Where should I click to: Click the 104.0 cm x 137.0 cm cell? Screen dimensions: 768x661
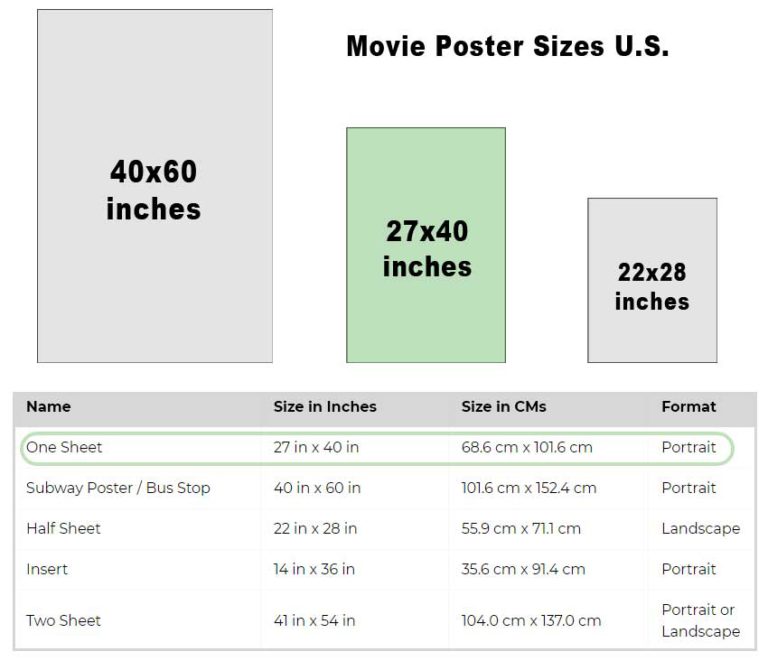(x=531, y=620)
